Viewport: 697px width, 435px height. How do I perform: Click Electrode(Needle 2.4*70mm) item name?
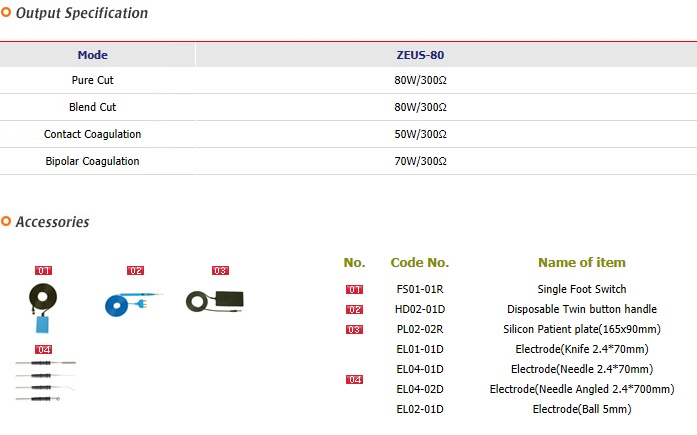582,369
